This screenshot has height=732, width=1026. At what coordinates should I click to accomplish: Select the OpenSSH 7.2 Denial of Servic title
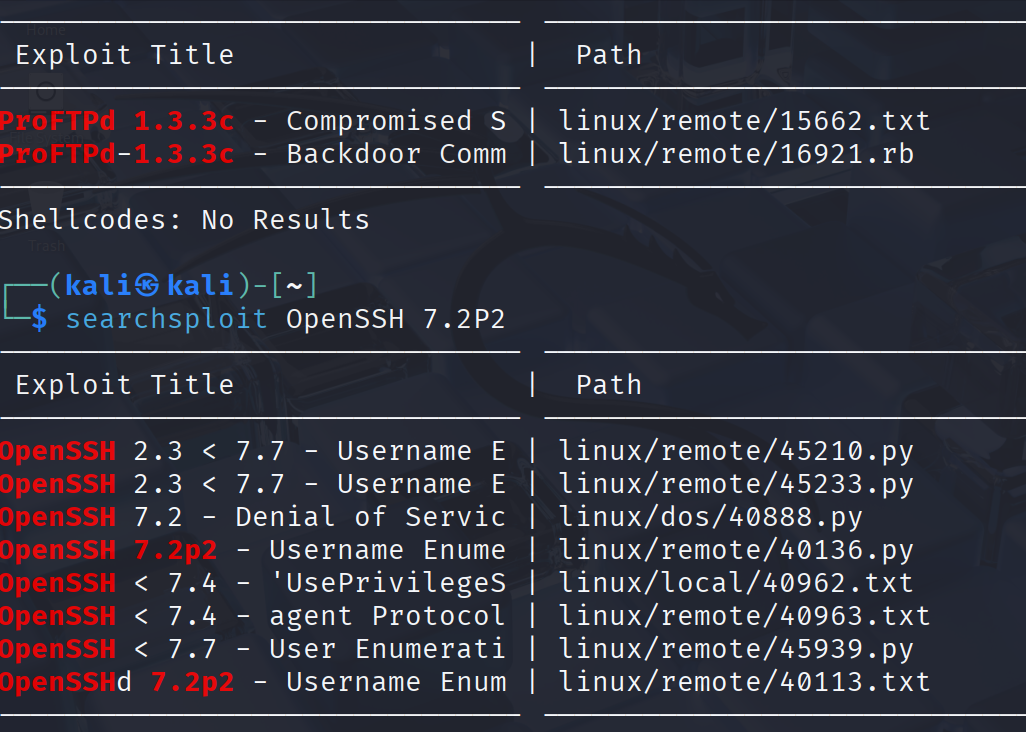point(253,517)
